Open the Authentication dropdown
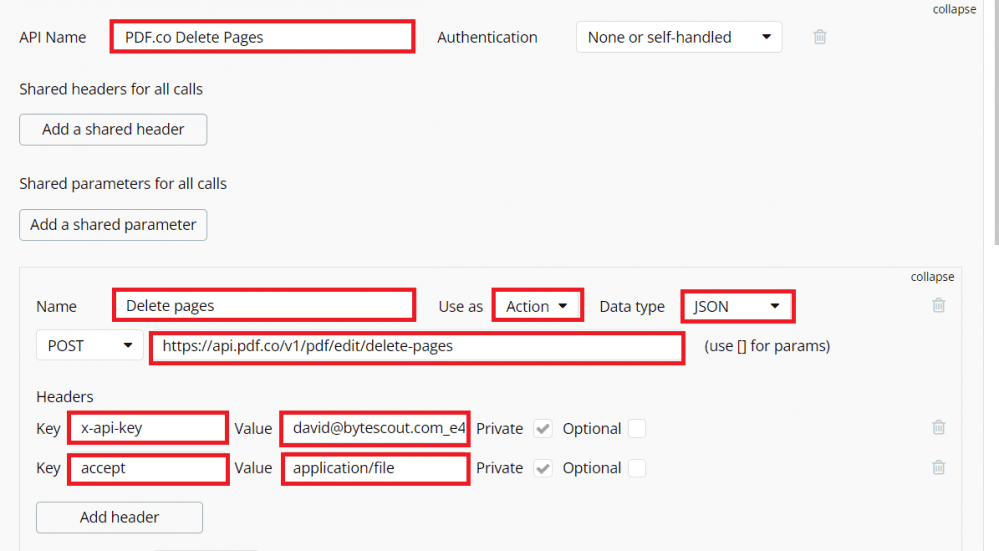 (x=678, y=37)
